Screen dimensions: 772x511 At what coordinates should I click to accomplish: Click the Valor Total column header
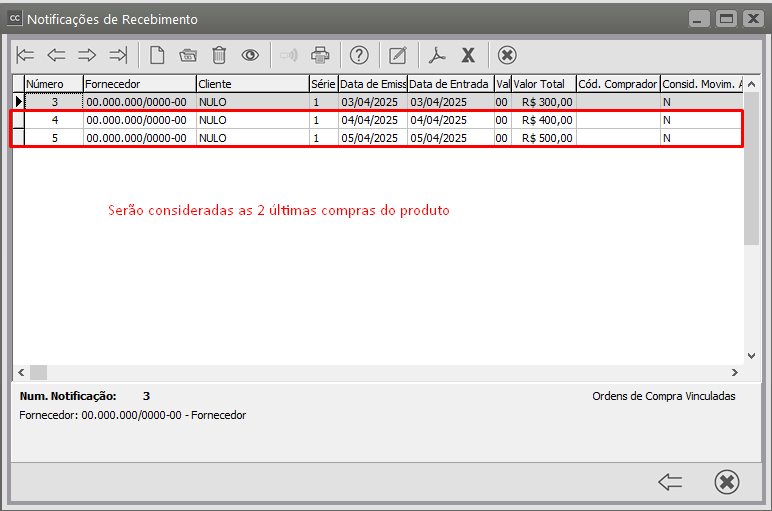543,84
